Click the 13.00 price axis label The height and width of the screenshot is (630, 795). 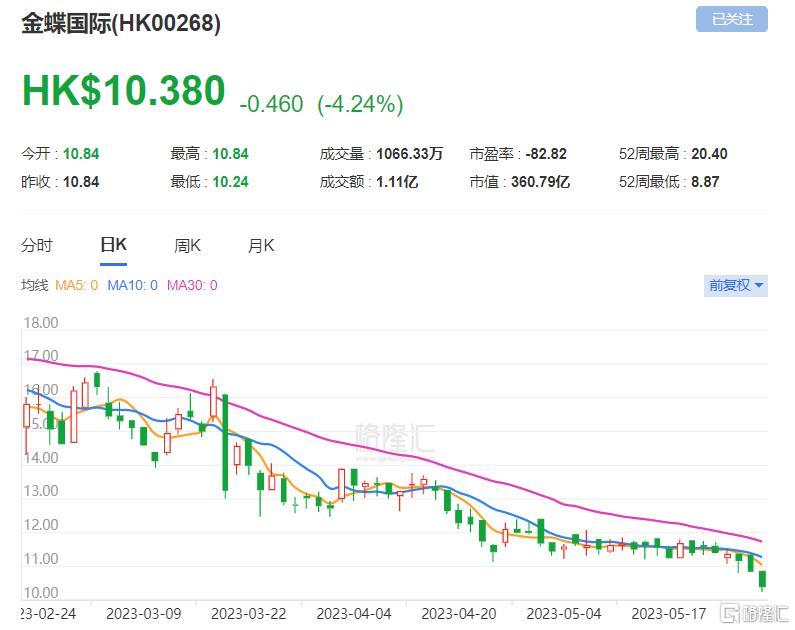coord(41,491)
